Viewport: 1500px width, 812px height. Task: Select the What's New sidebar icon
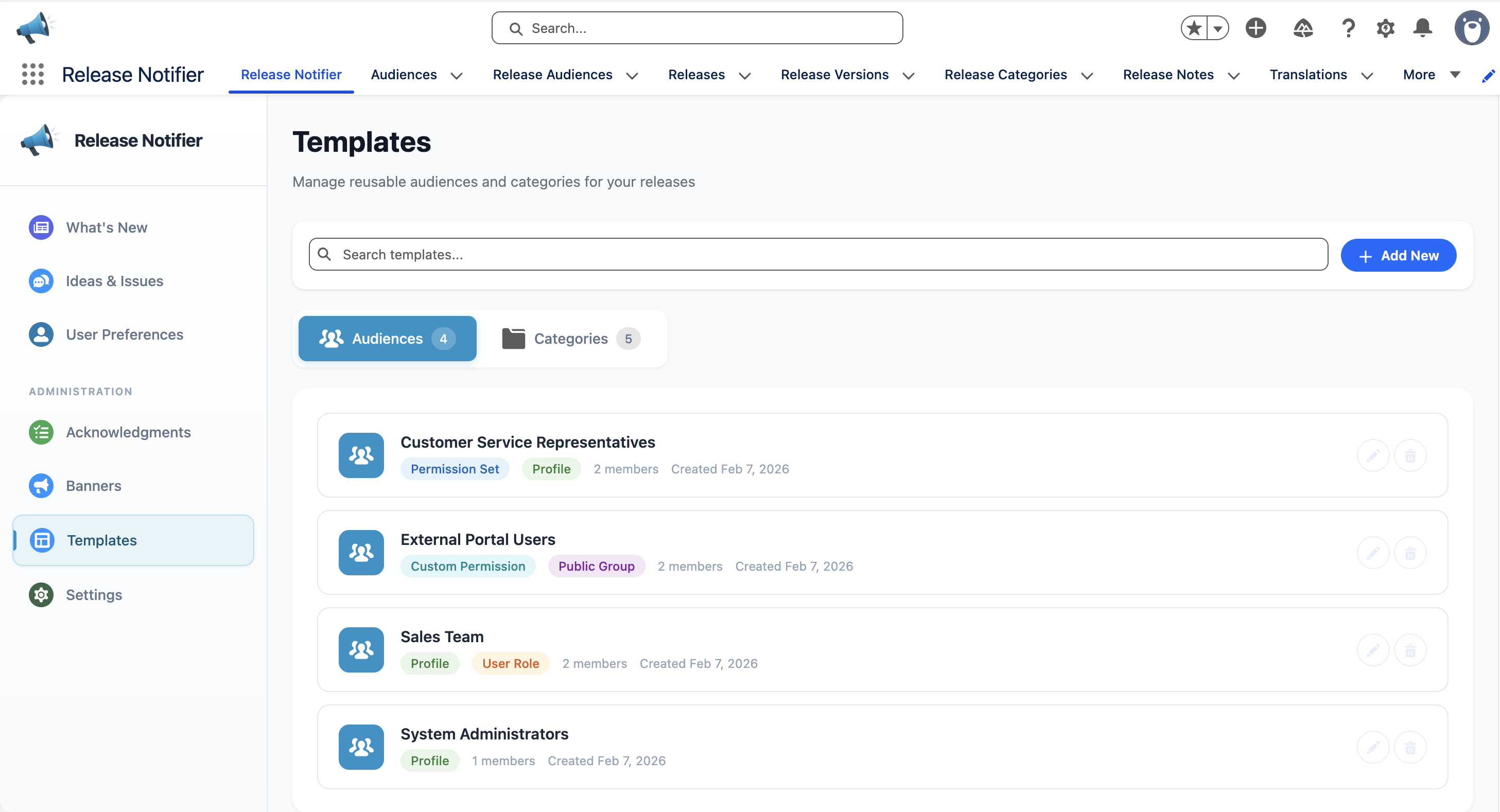(41, 227)
